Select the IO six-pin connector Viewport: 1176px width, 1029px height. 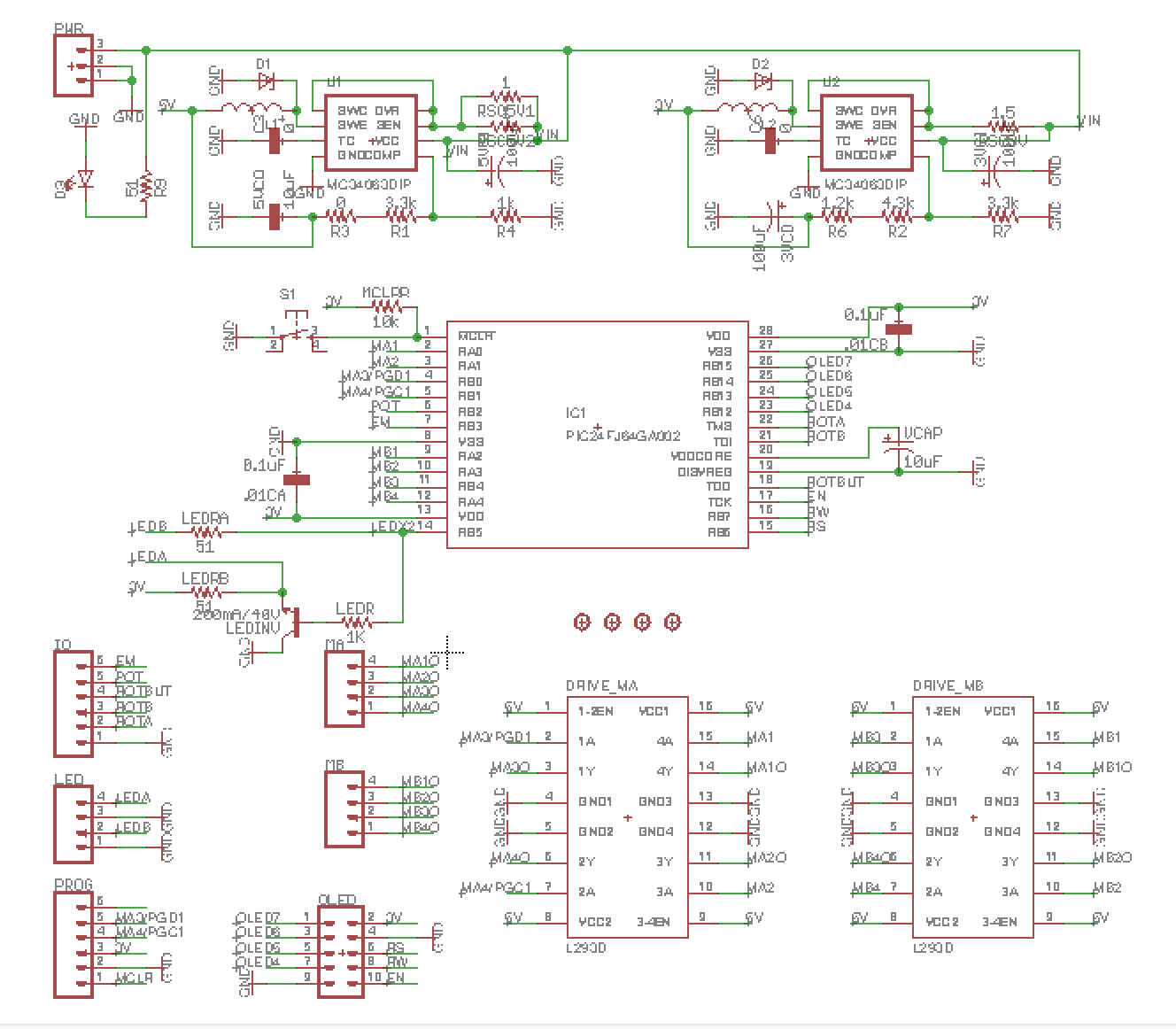(x=74, y=704)
